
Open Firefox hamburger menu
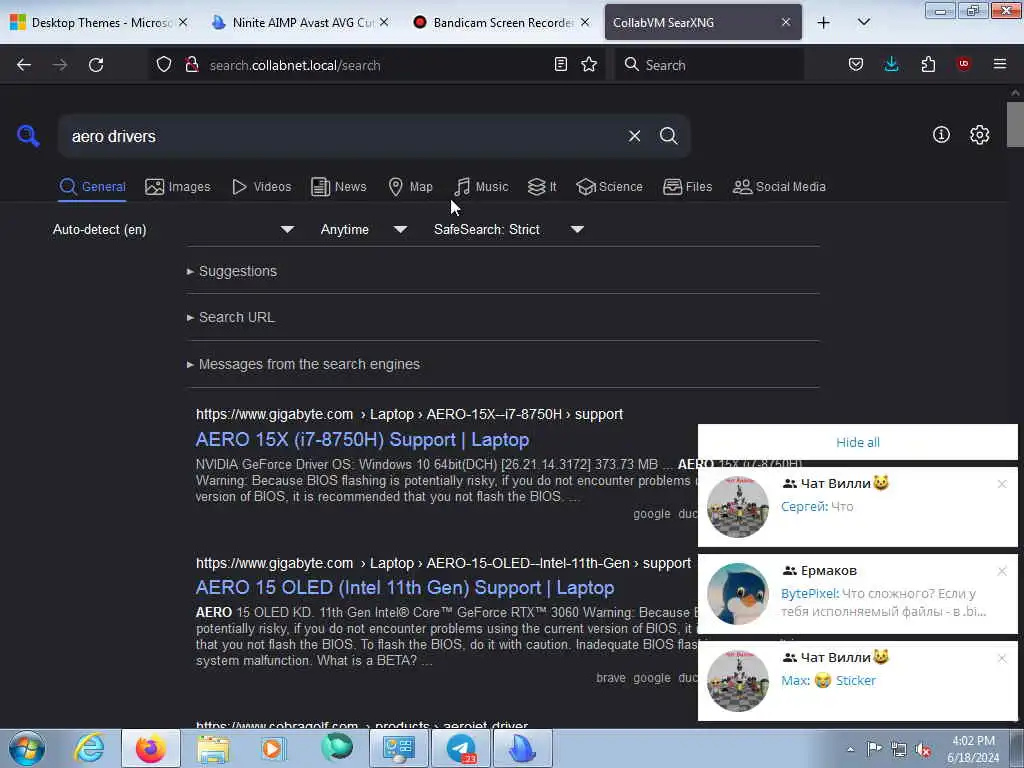coord(1000,64)
